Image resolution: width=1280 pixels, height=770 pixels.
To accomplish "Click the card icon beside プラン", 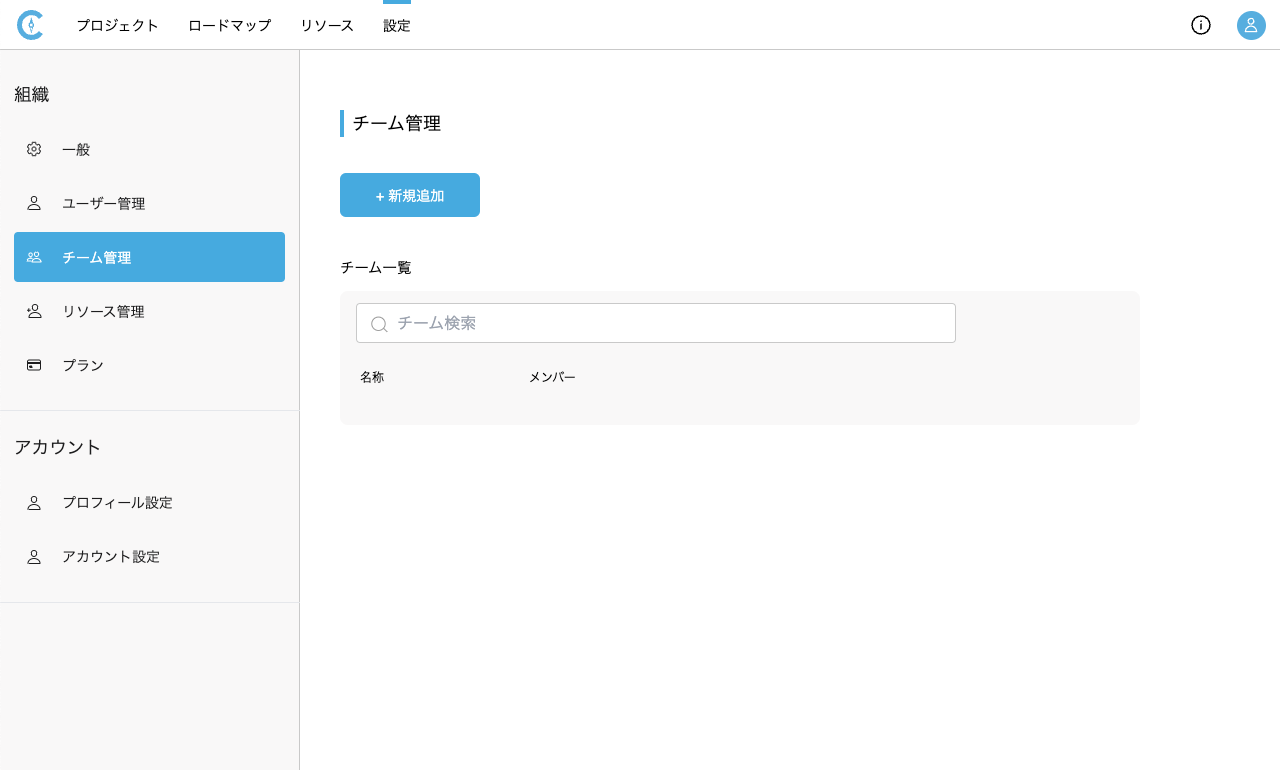I will point(34,365).
